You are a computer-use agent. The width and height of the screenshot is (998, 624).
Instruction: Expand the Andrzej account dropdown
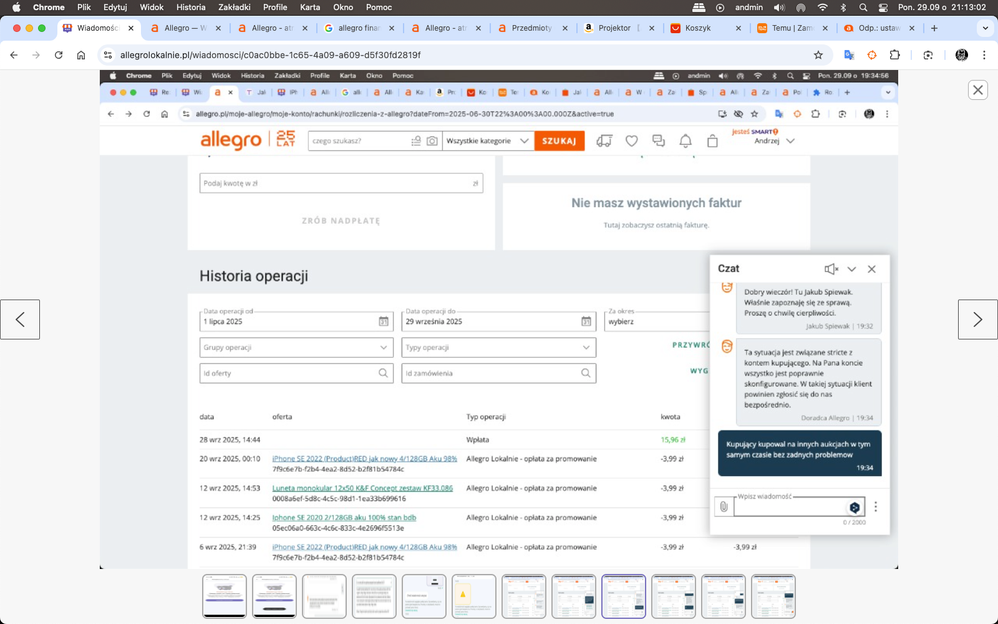pos(774,141)
